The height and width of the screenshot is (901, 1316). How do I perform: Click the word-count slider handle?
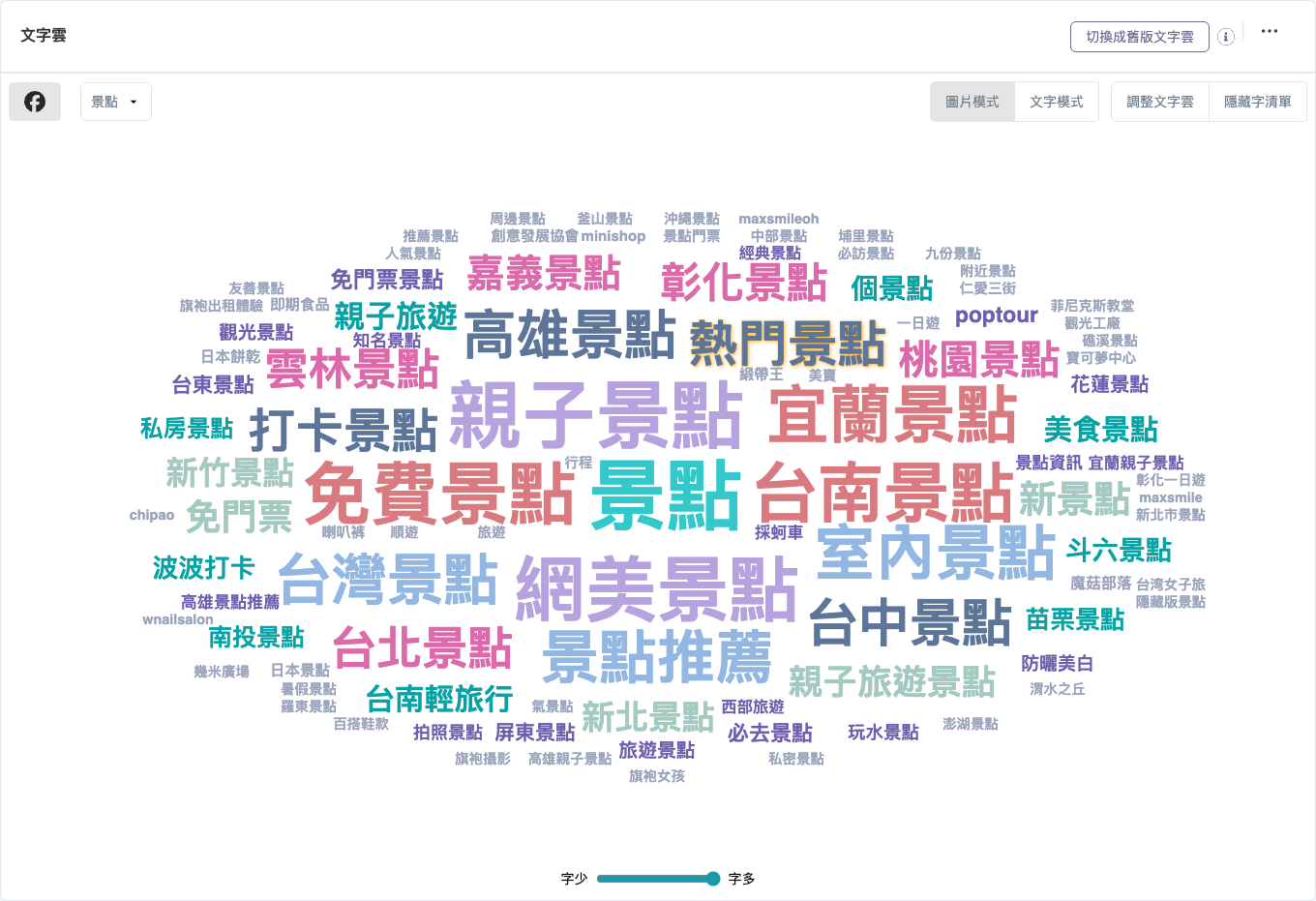coord(713,879)
